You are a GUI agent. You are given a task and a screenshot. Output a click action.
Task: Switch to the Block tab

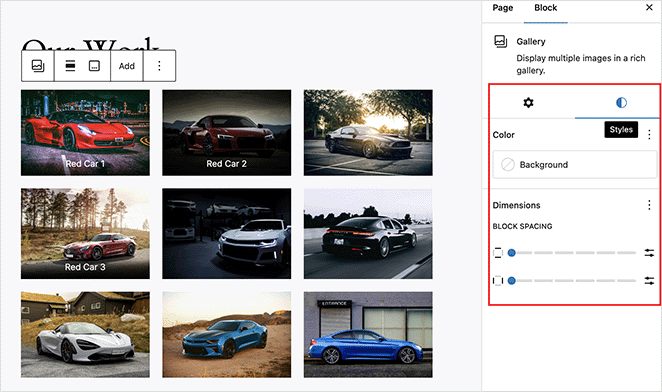(x=545, y=8)
